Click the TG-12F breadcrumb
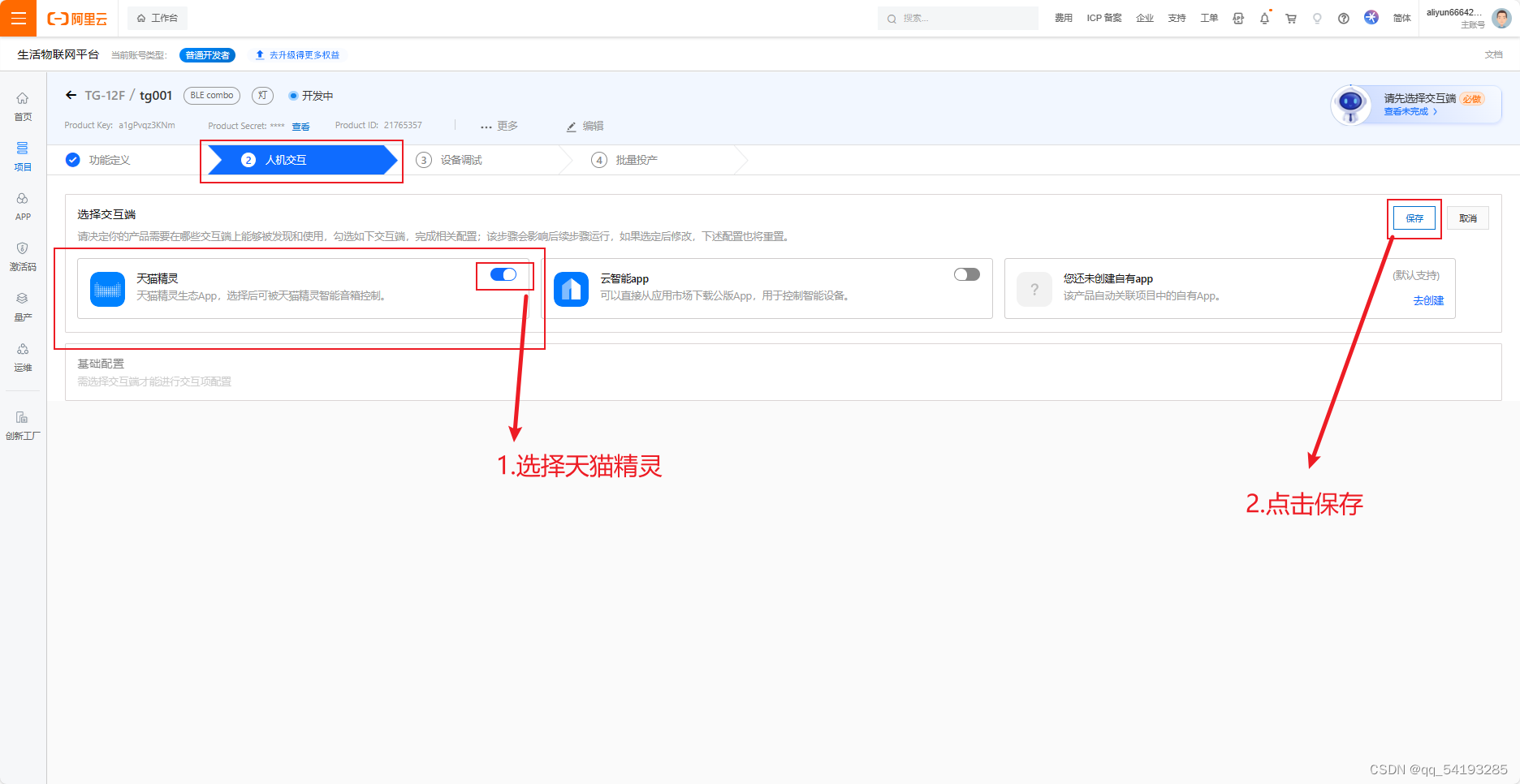Screen dimensions: 1520x784 point(105,95)
